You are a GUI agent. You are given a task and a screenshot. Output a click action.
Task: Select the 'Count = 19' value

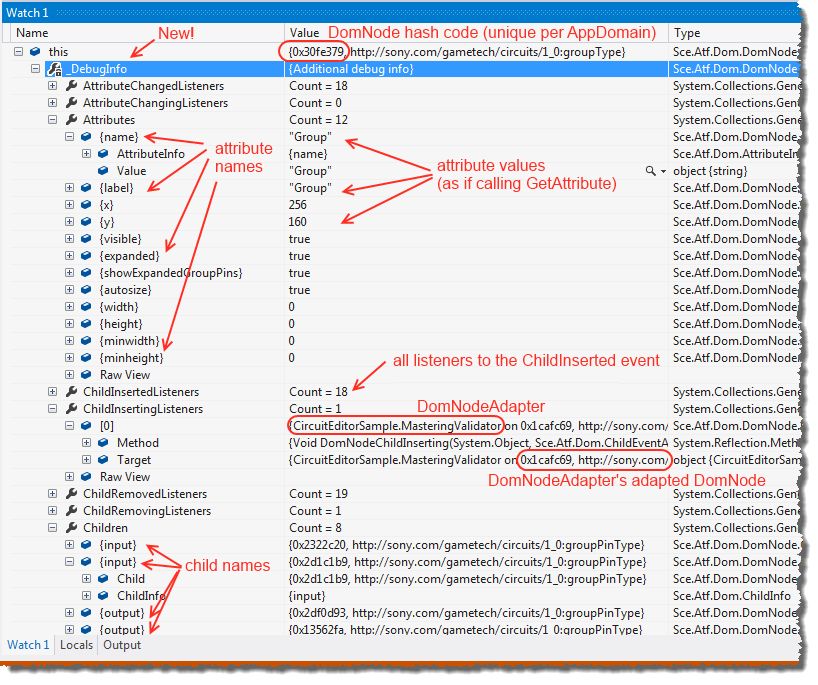[476, 494]
